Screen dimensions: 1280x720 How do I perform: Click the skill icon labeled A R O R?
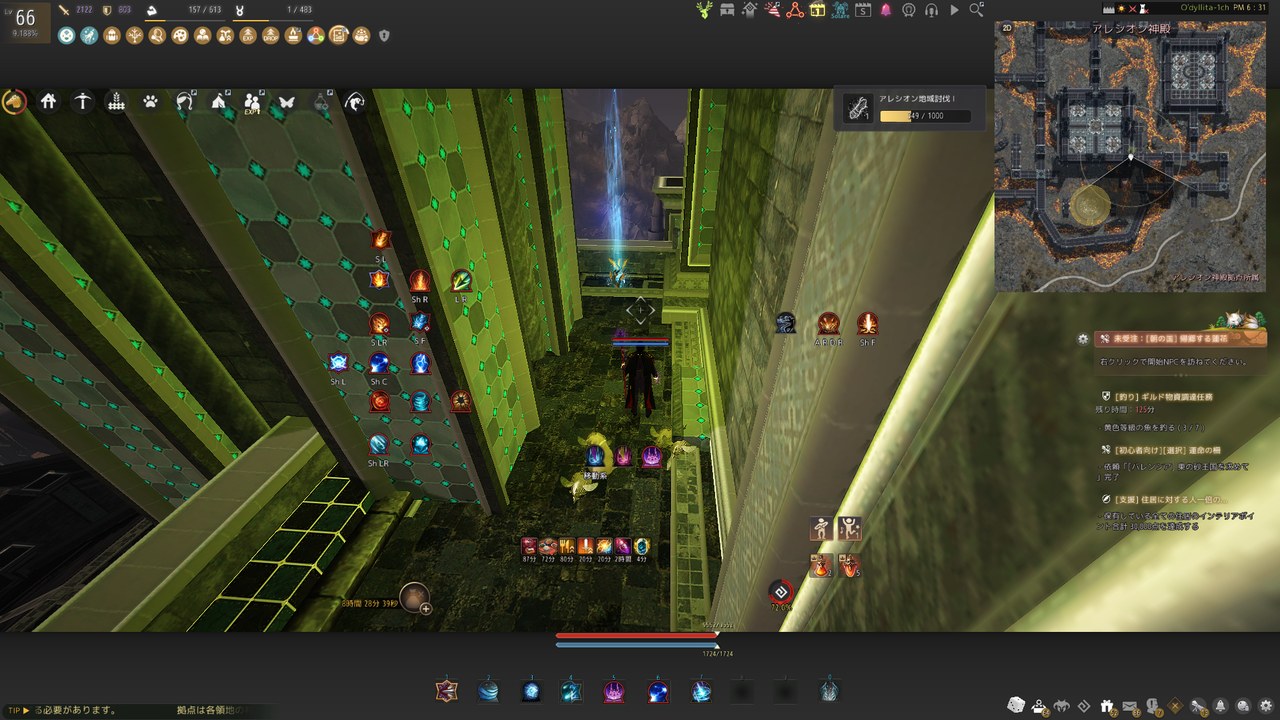click(828, 323)
